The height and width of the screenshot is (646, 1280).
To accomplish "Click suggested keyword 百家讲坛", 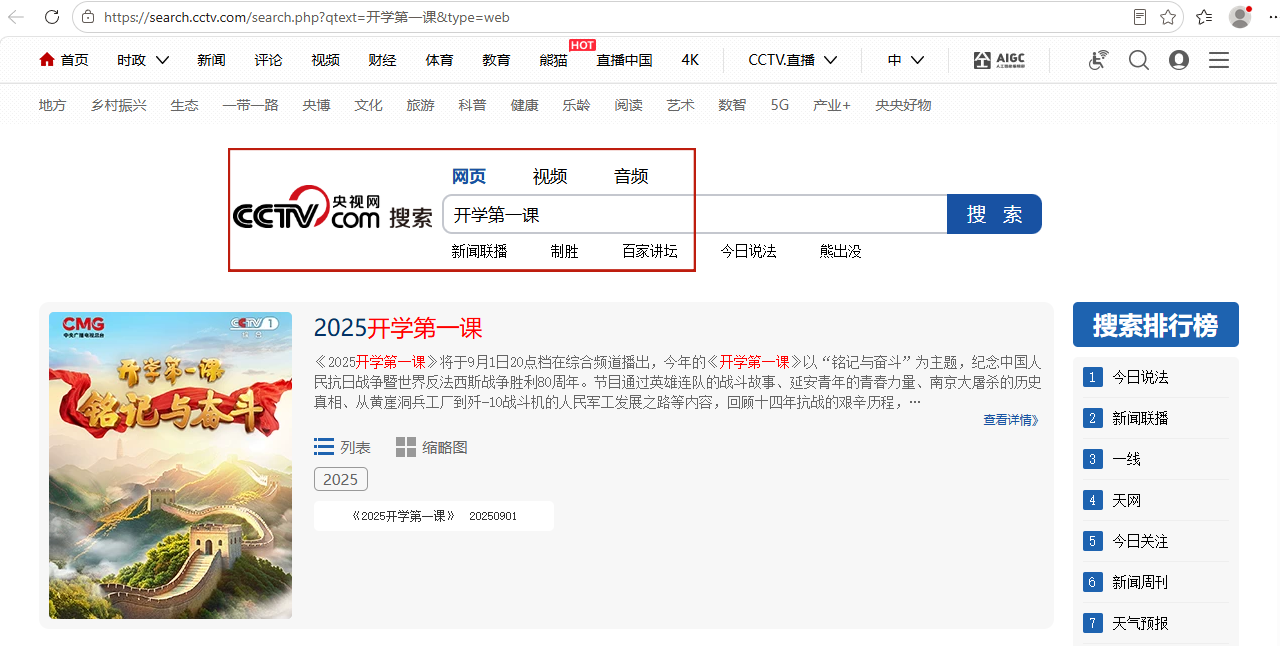I will [x=650, y=251].
